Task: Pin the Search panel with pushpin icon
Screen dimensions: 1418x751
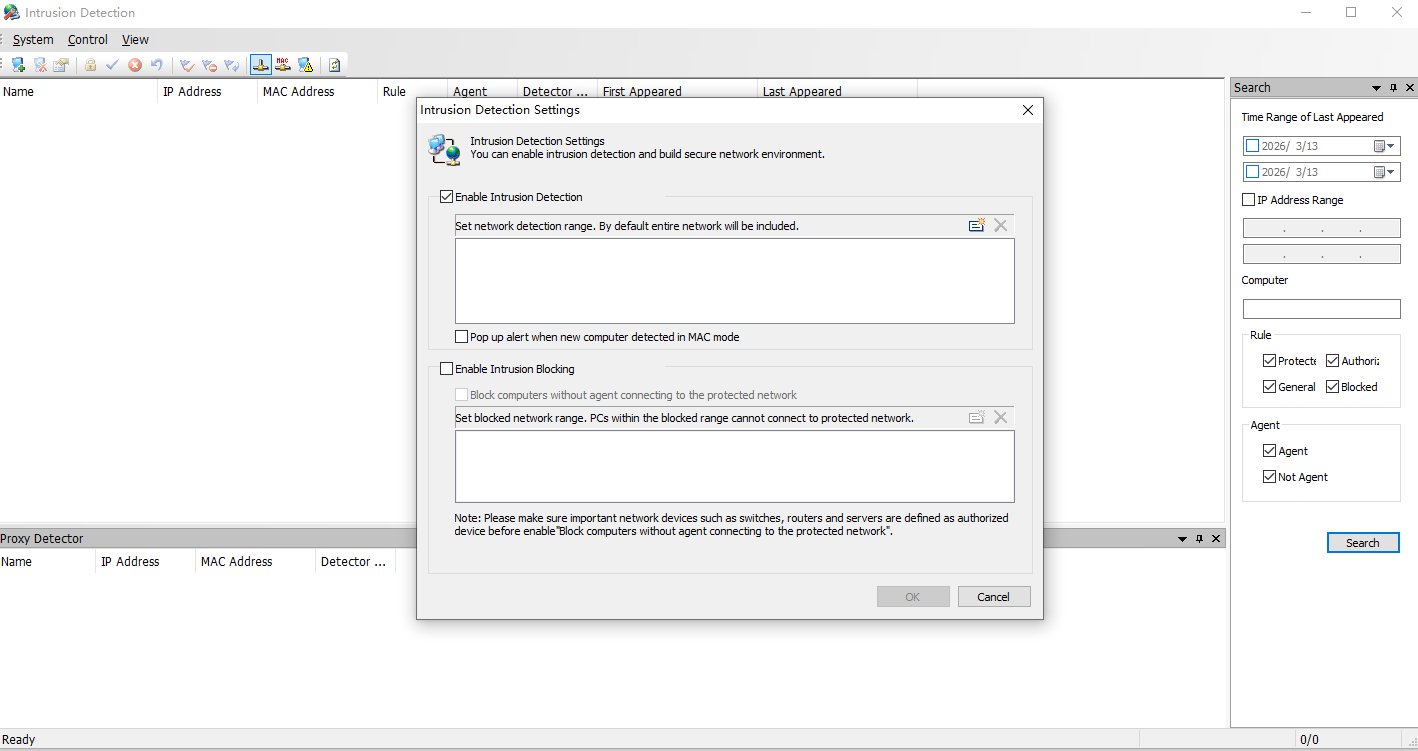Action: tap(1394, 88)
